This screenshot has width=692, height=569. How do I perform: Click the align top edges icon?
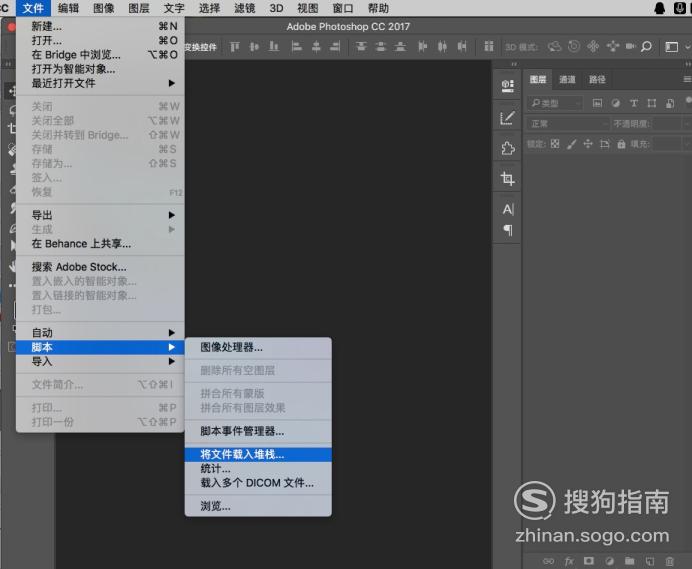[235, 46]
